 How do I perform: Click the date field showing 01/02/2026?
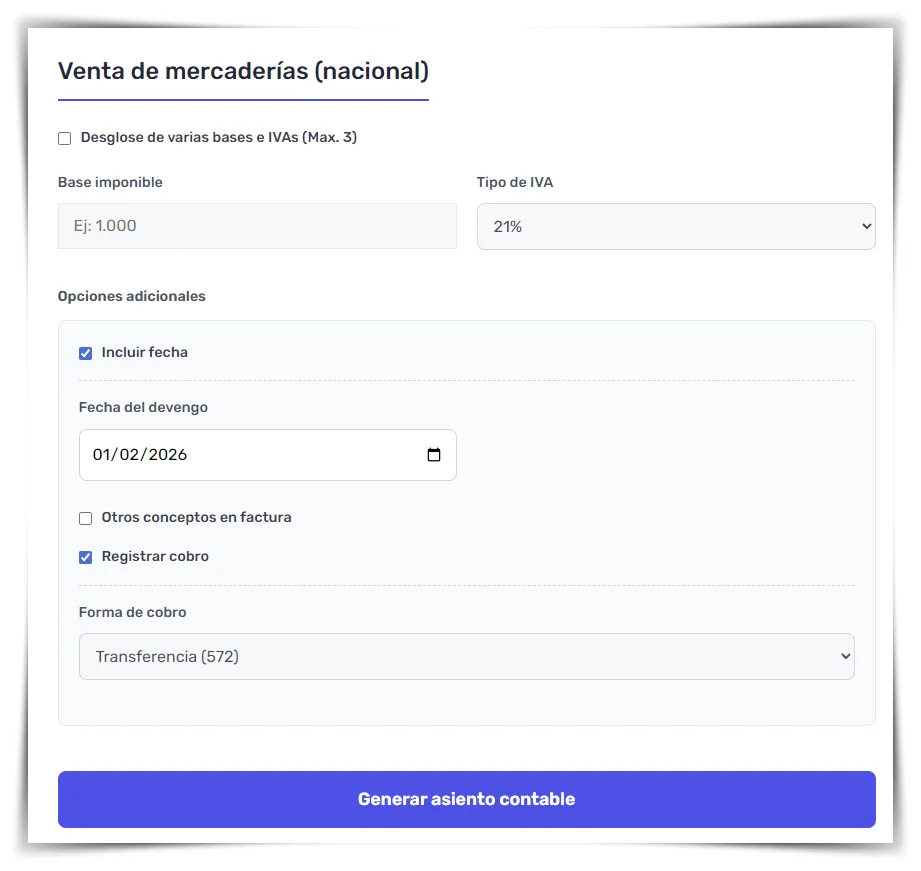(250, 455)
